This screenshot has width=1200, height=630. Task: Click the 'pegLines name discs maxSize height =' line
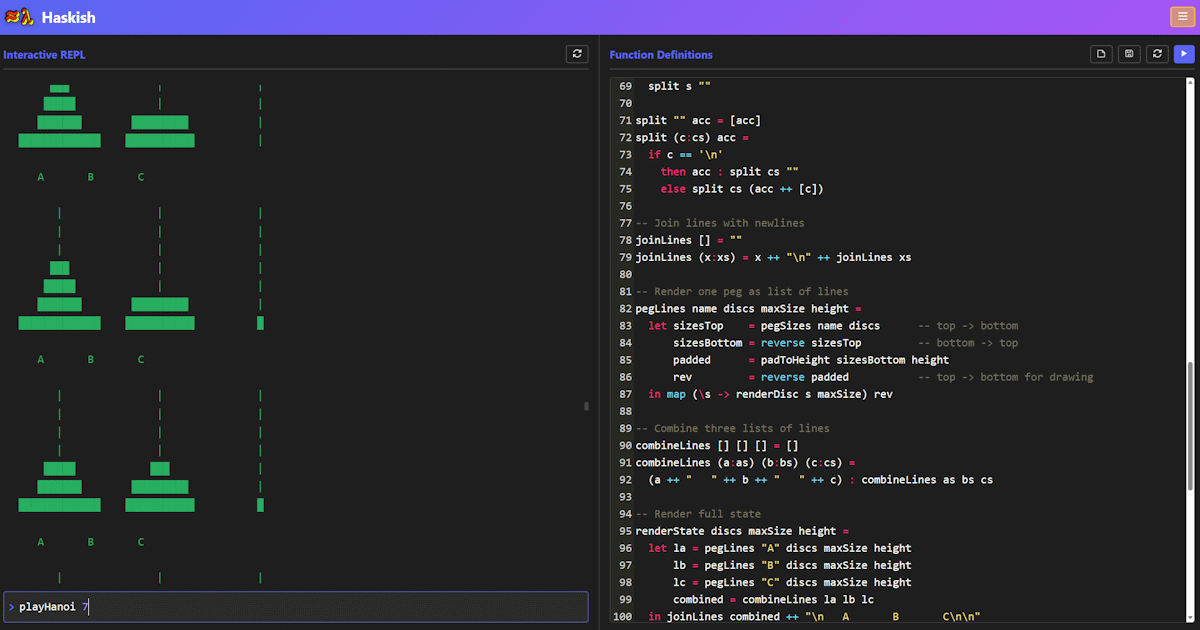[748, 308]
